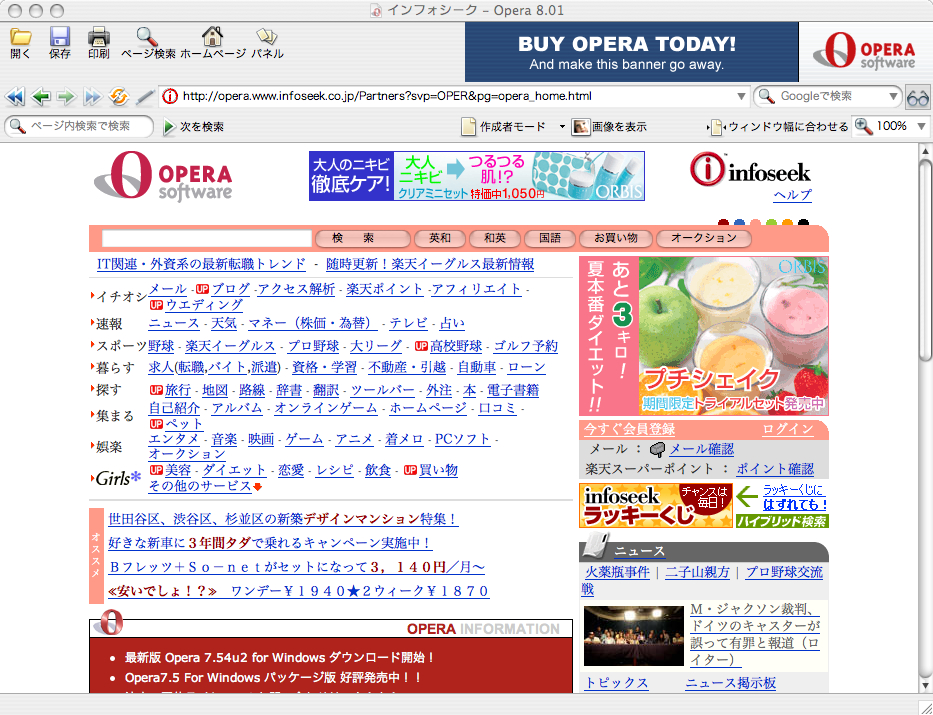Click the Google search input field
The image size is (933, 715).
click(x=827, y=96)
